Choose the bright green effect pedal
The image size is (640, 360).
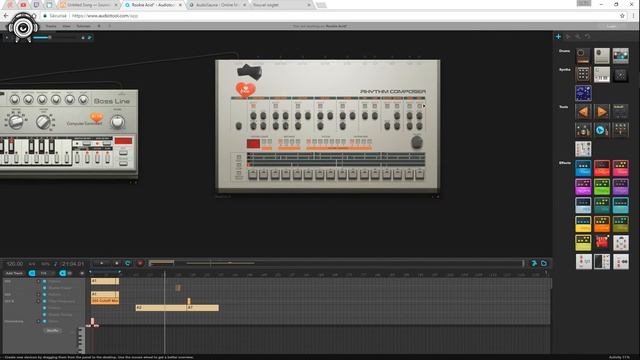point(602,187)
